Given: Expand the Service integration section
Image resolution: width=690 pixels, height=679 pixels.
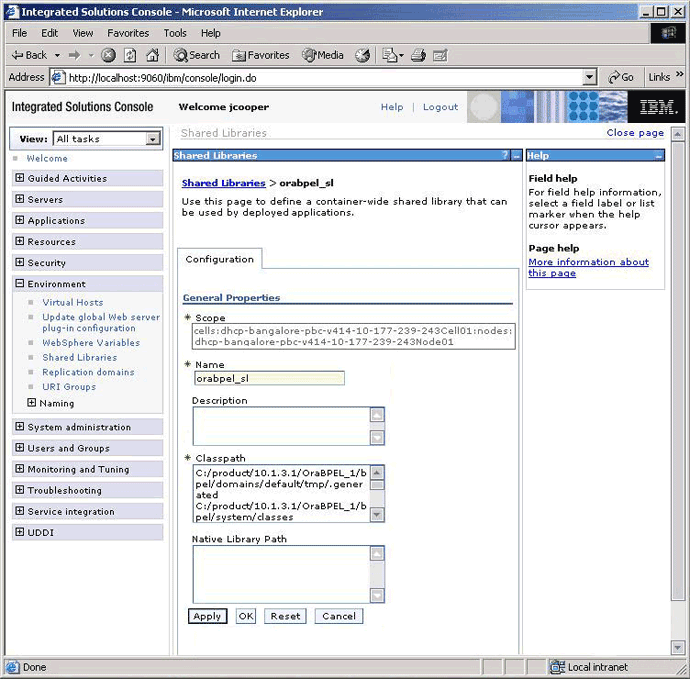Looking at the screenshot, I should pos(19,511).
